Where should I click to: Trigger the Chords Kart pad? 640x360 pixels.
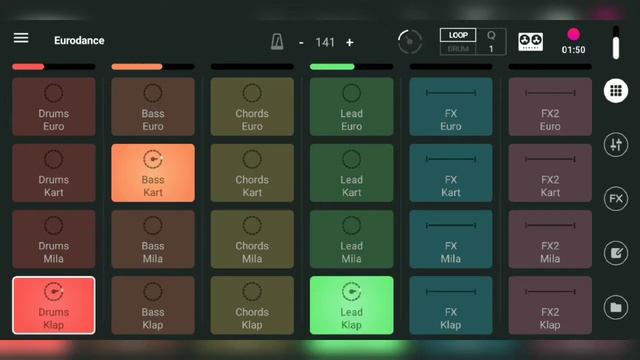(252, 173)
